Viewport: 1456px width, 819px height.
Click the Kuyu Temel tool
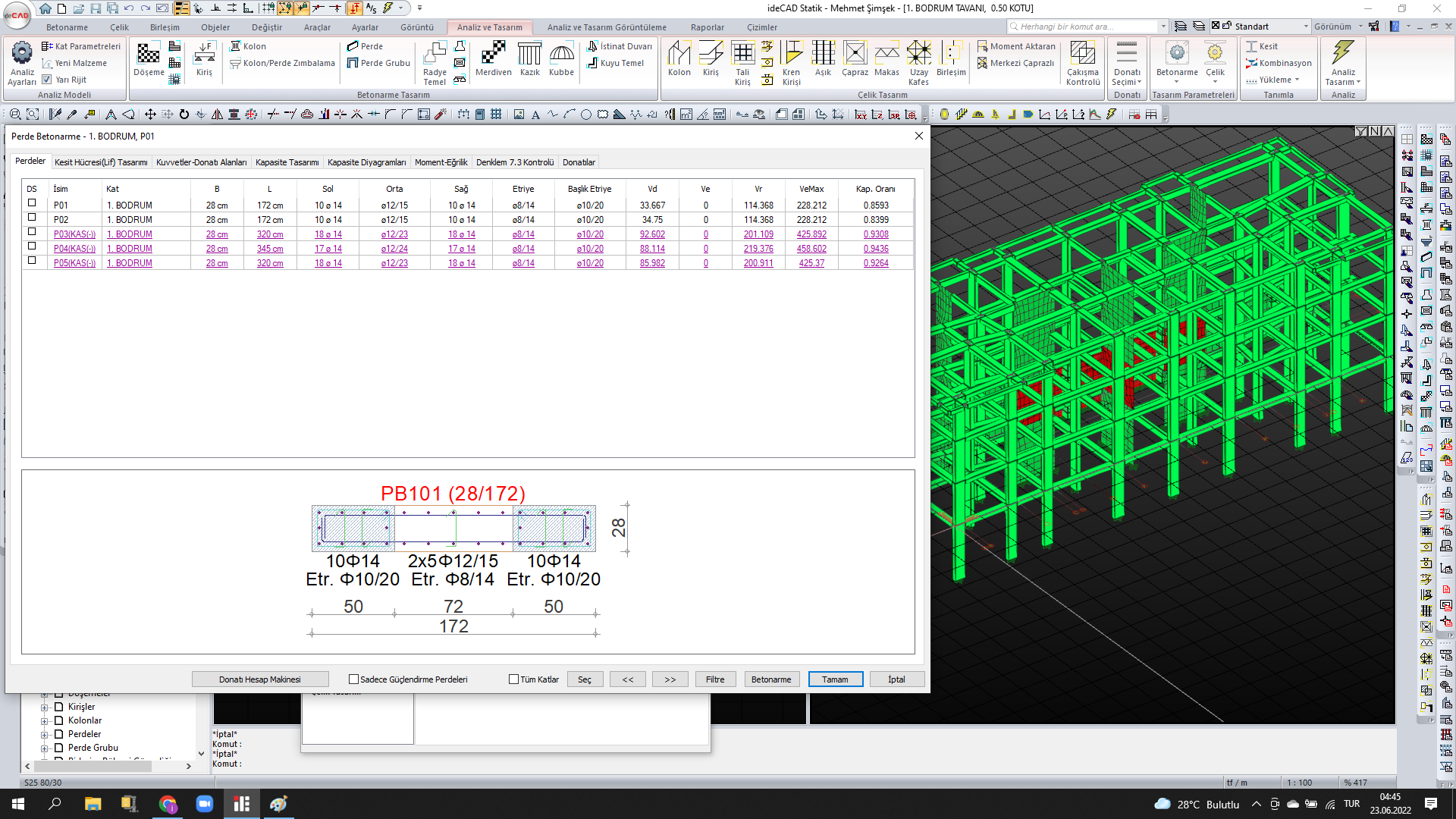(616, 63)
